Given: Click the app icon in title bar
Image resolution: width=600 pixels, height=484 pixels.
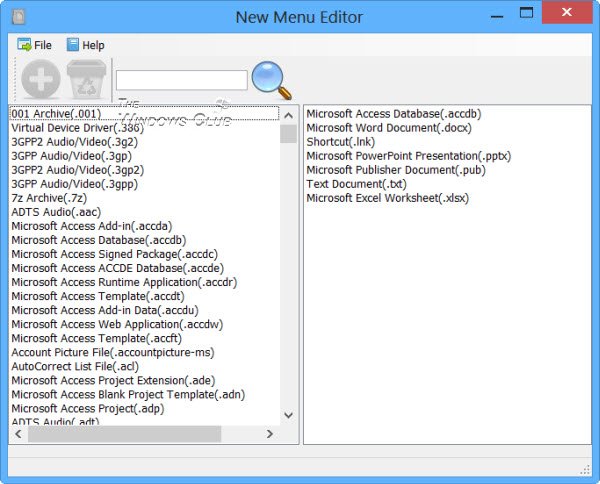Looking at the screenshot, I should [x=18, y=17].
